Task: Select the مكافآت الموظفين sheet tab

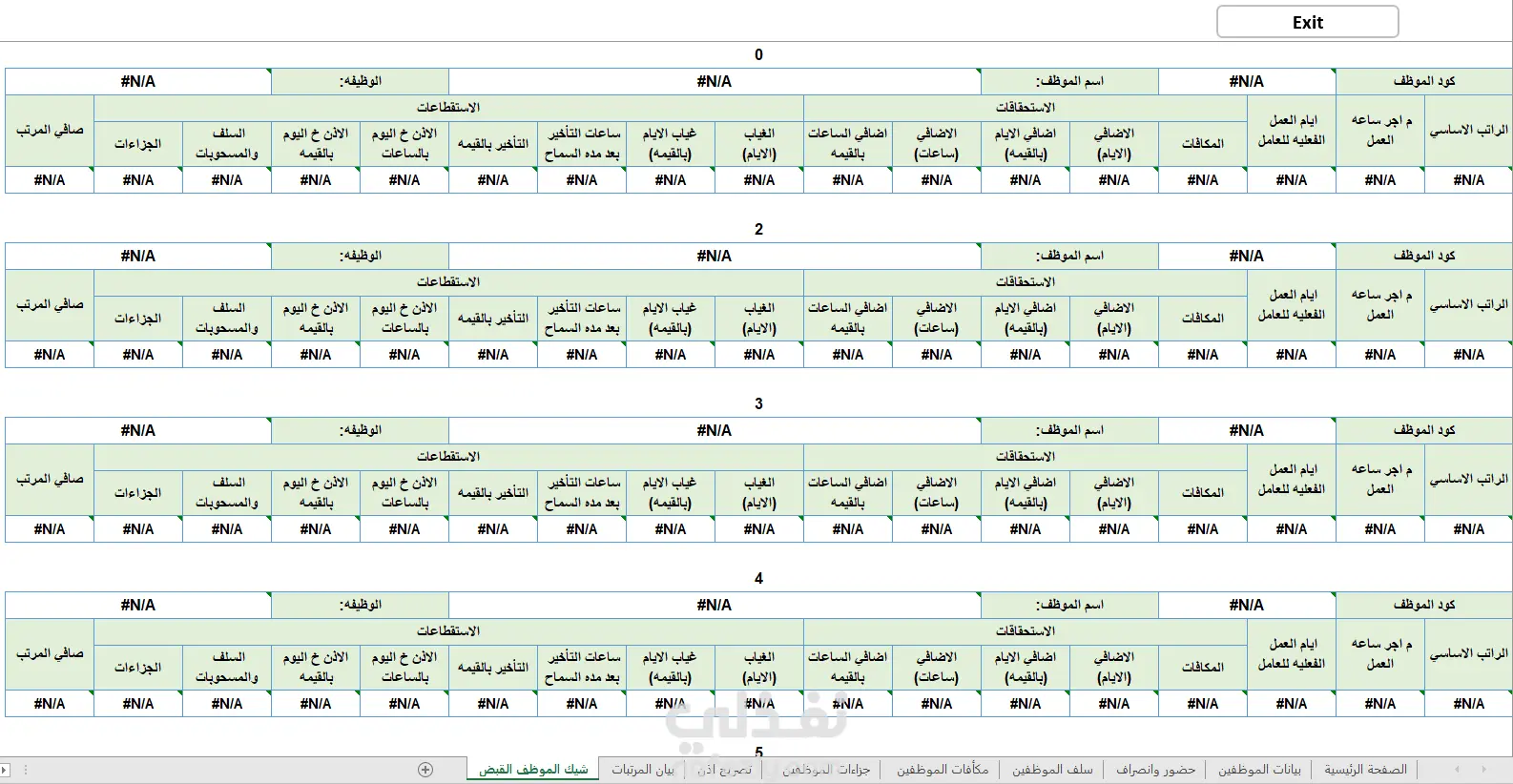Action: click(x=943, y=770)
